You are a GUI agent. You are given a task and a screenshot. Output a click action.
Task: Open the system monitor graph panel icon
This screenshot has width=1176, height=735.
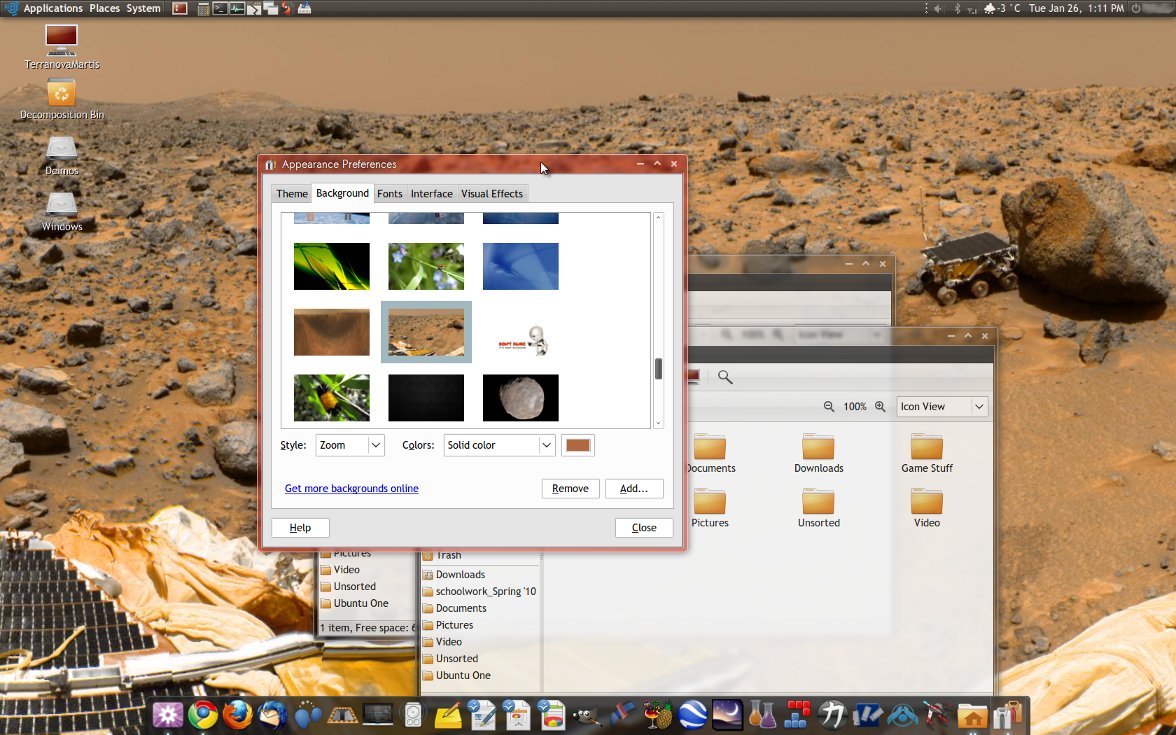point(237,8)
